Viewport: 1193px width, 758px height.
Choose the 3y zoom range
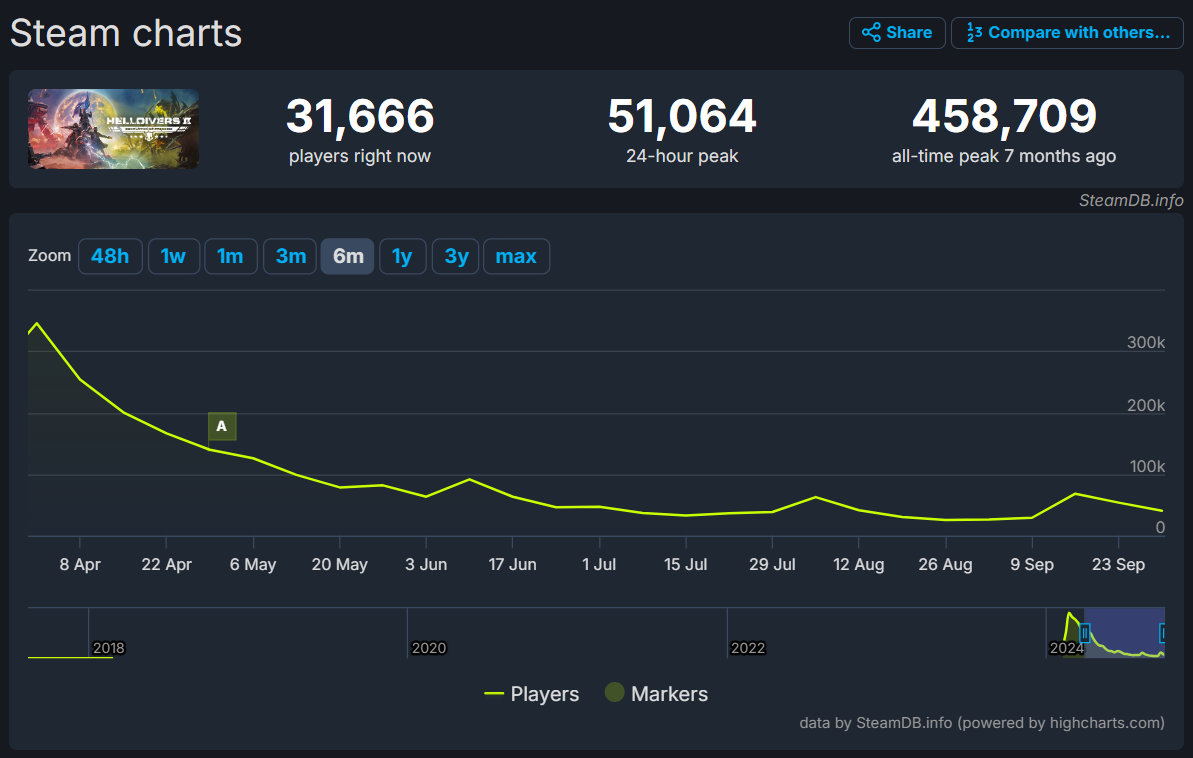pyautogui.click(x=456, y=256)
